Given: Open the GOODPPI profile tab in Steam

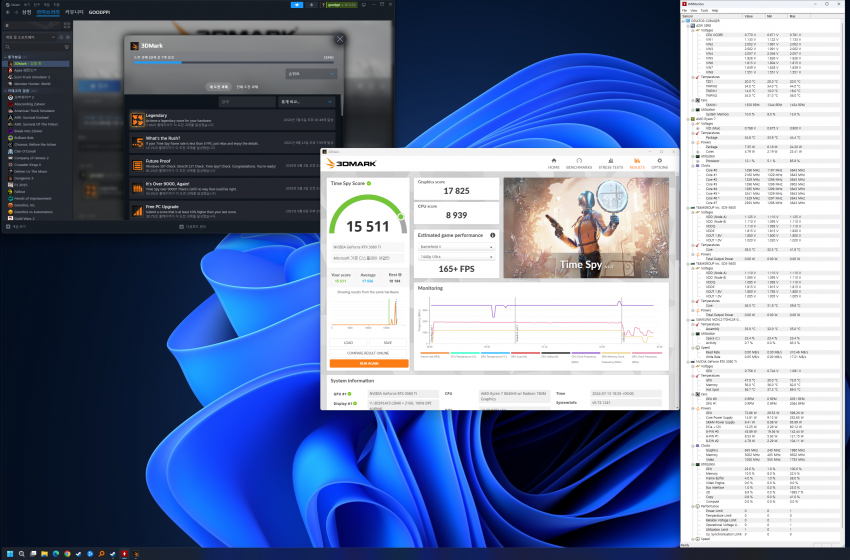Looking at the screenshot, I should (99, 12).
